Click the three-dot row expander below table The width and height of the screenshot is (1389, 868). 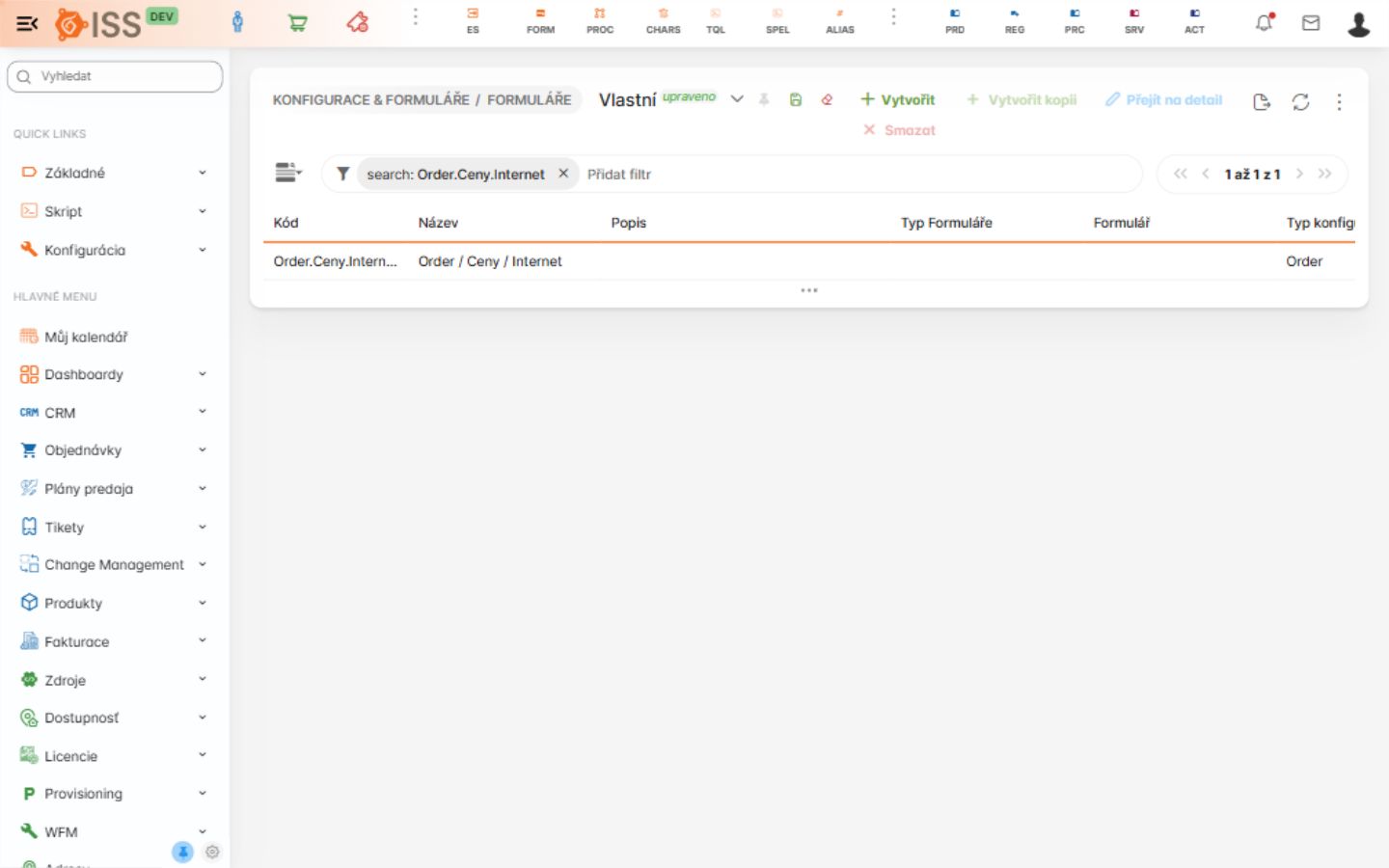pyautogui.click(x=809, y=290)
